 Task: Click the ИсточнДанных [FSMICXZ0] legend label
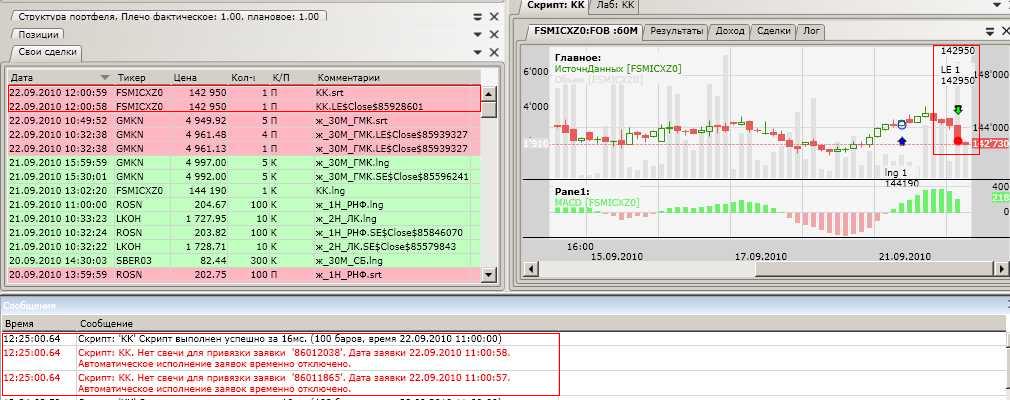(x=618, y=68)
